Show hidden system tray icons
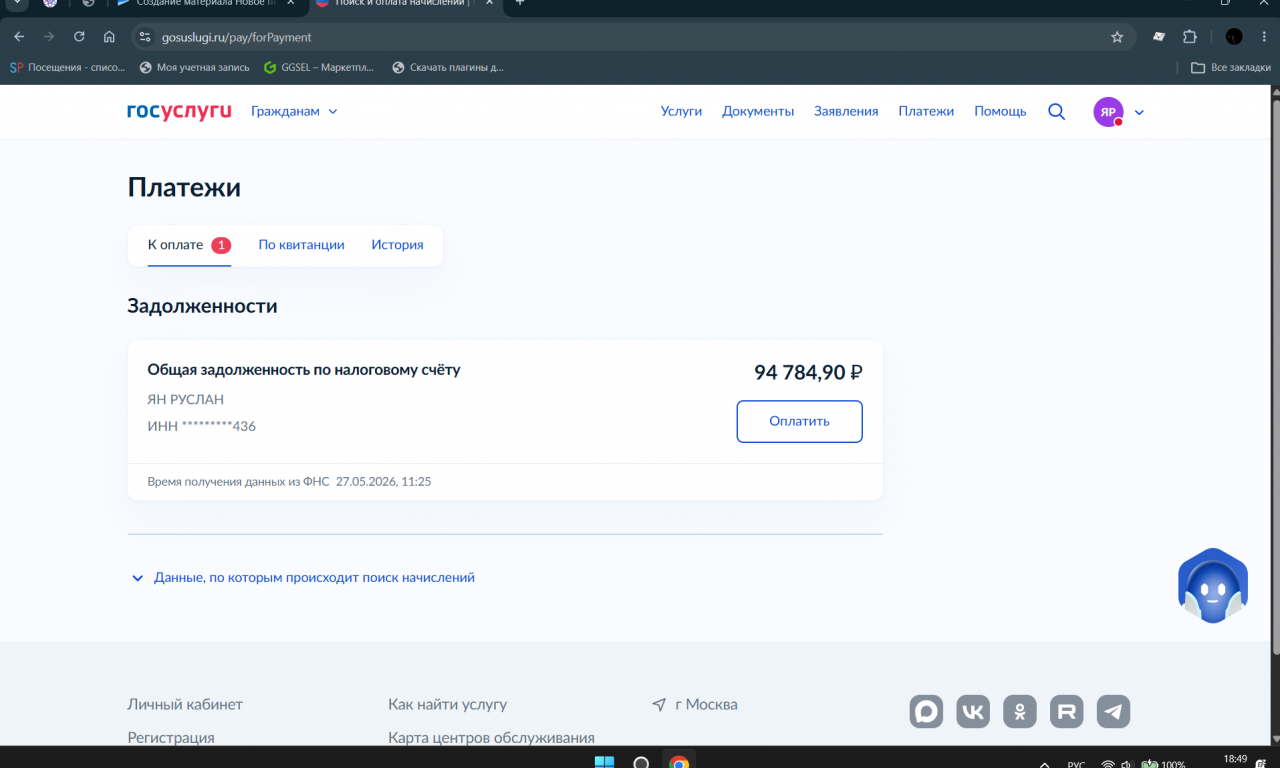This screenshot has width=1280, height=768. [1045, 764]
